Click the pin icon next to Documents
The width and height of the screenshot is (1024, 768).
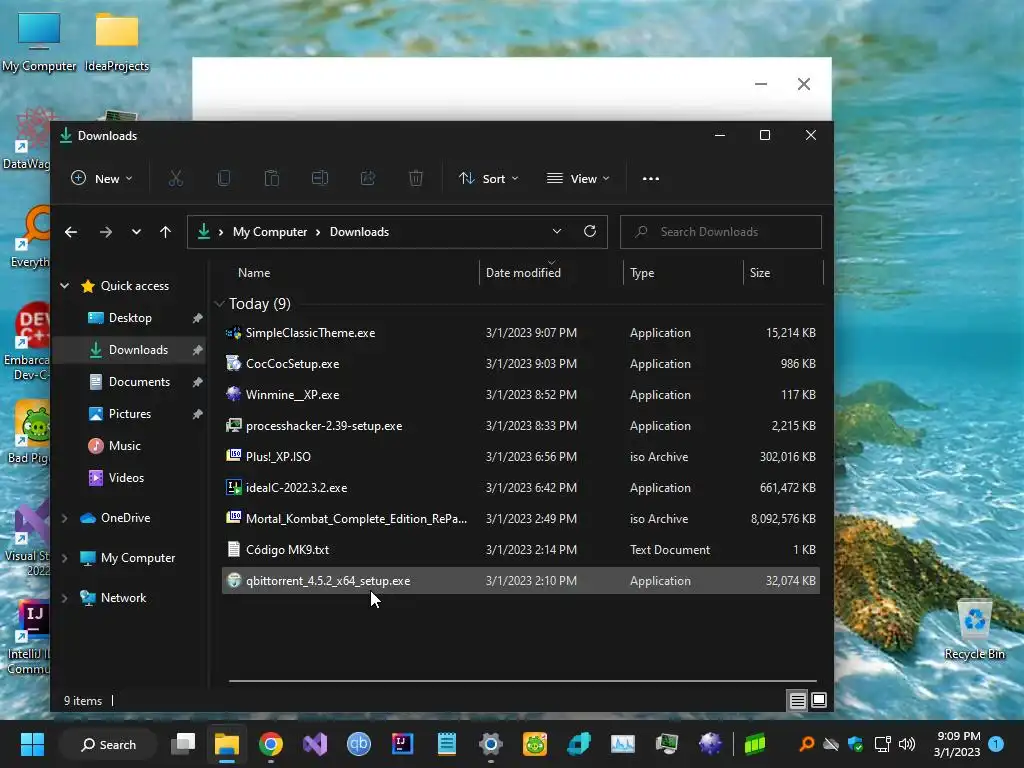(x=197, y=382)
